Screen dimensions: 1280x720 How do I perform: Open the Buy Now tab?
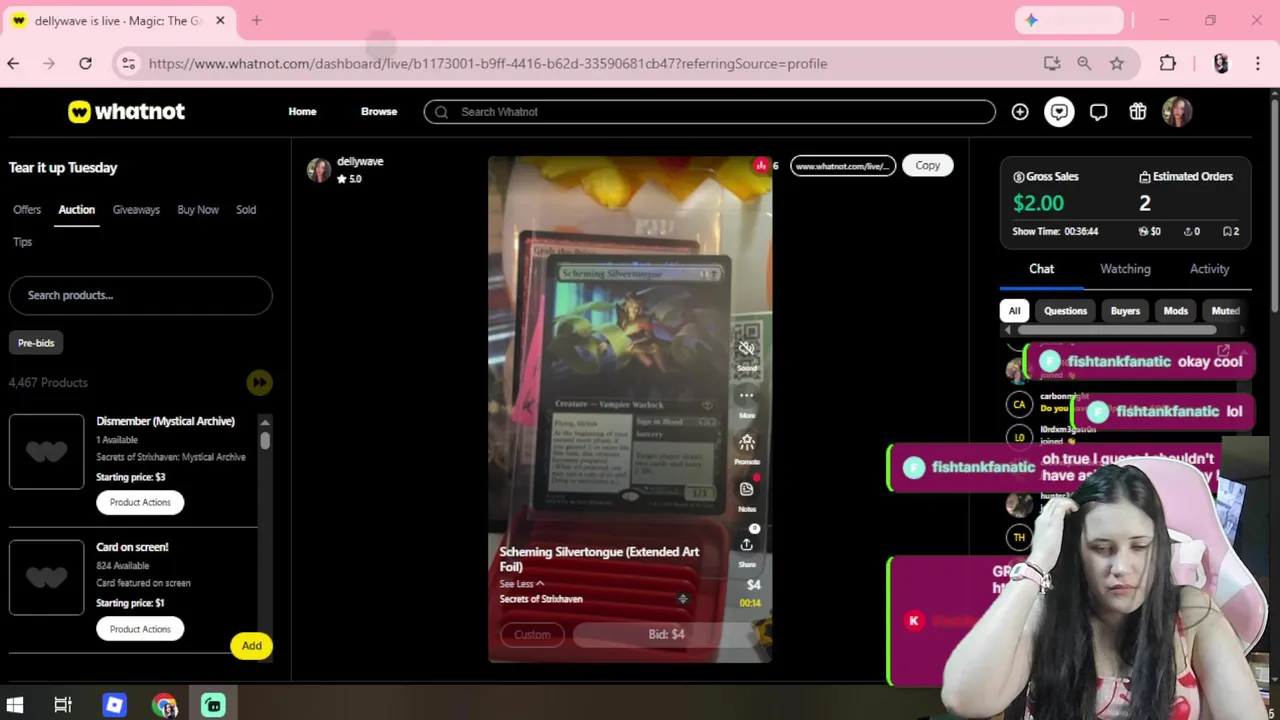pos(198,210)
